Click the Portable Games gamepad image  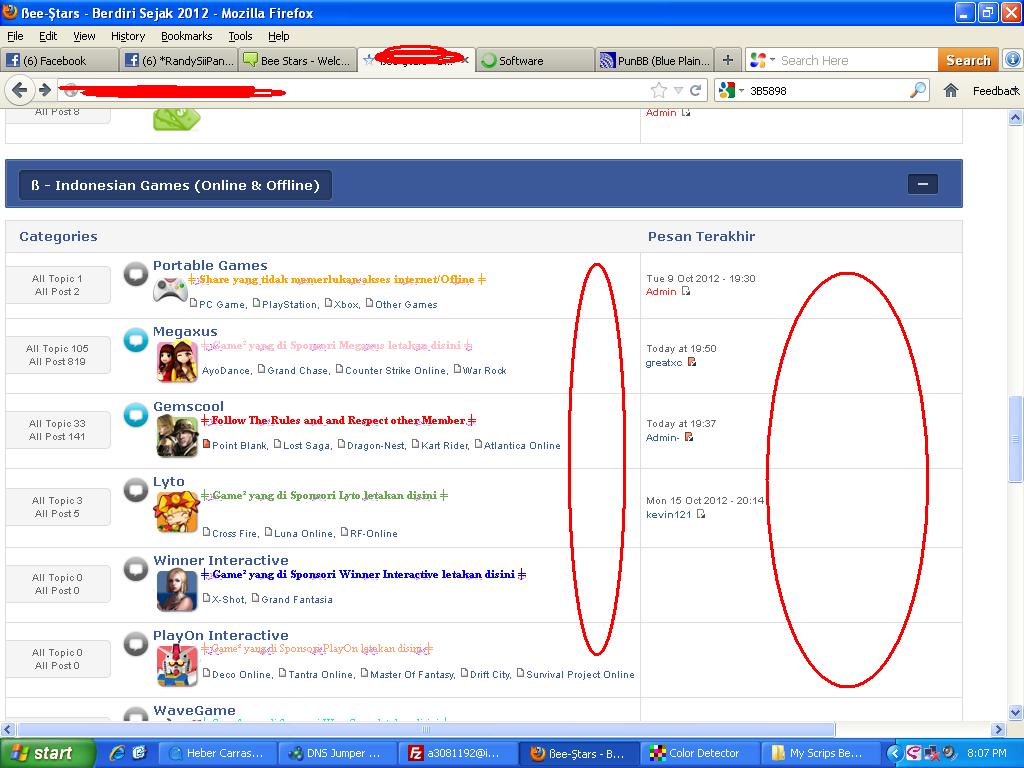point(170,290)
